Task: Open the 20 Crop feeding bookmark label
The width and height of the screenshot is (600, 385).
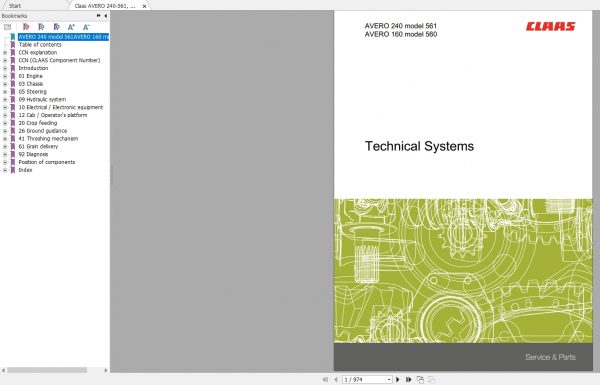Action: (38, 123)
